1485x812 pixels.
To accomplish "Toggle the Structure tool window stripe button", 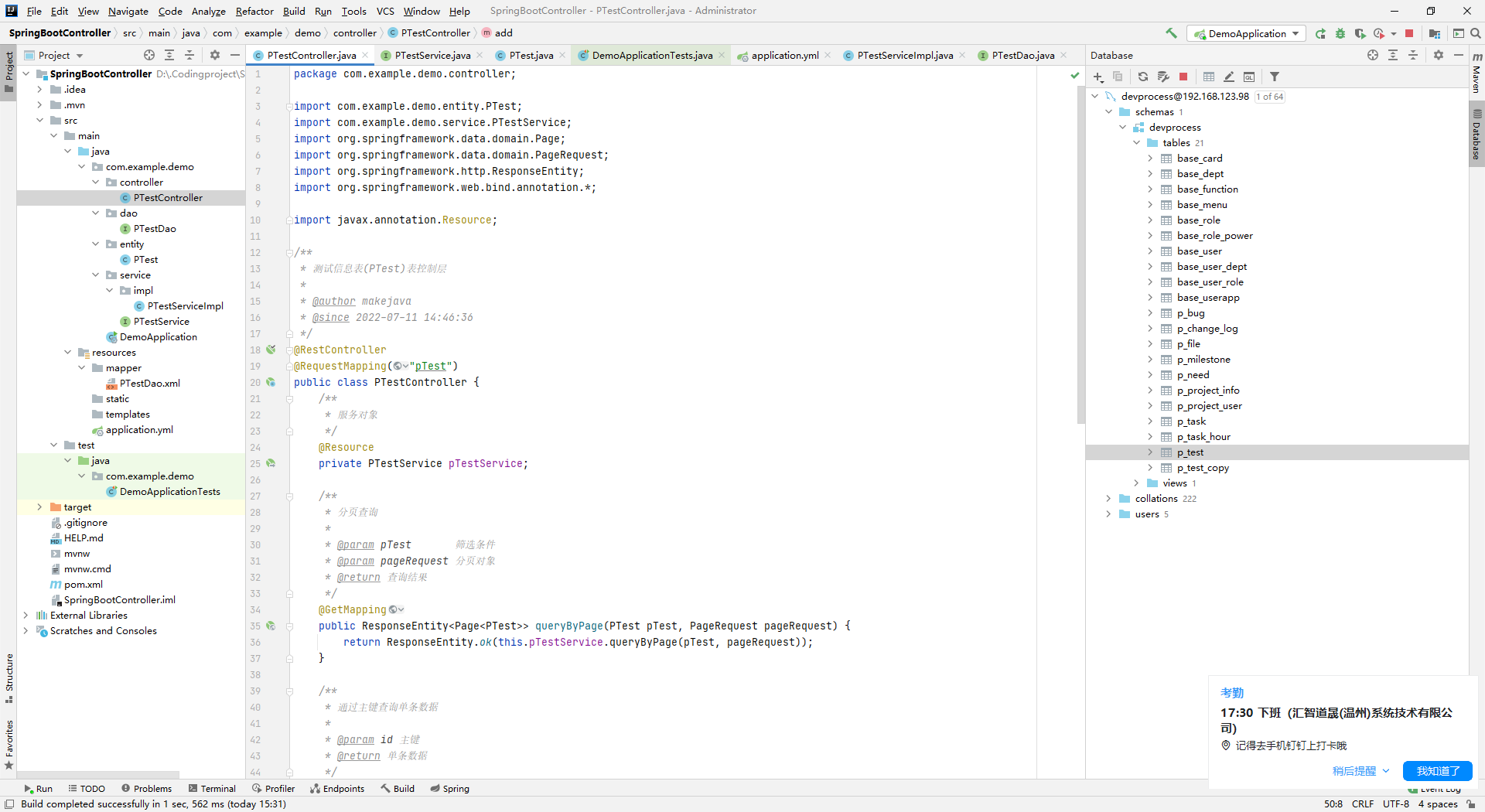I will pos(9,678).
